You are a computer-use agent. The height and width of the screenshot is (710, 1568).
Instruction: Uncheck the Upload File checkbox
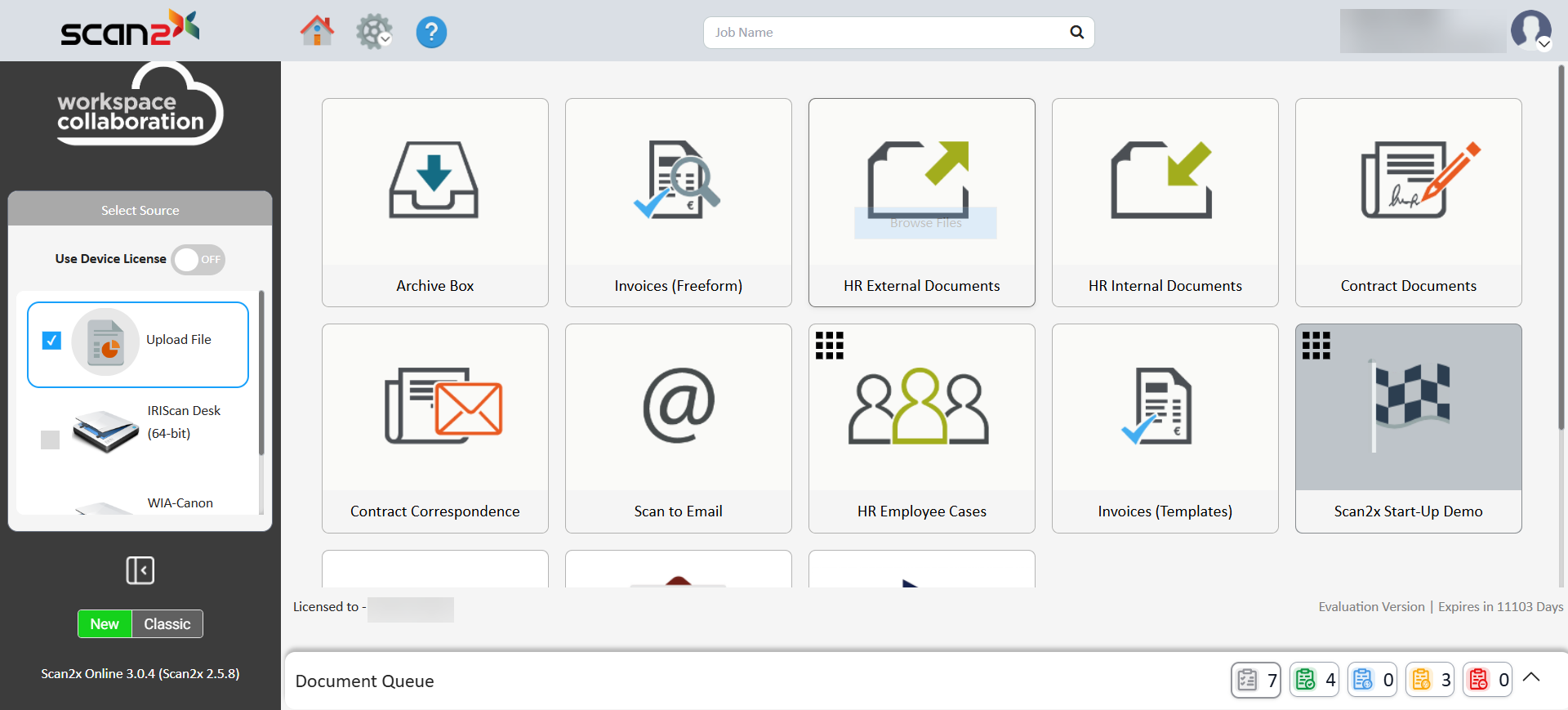pyautogui.click(x=51, y=341)
